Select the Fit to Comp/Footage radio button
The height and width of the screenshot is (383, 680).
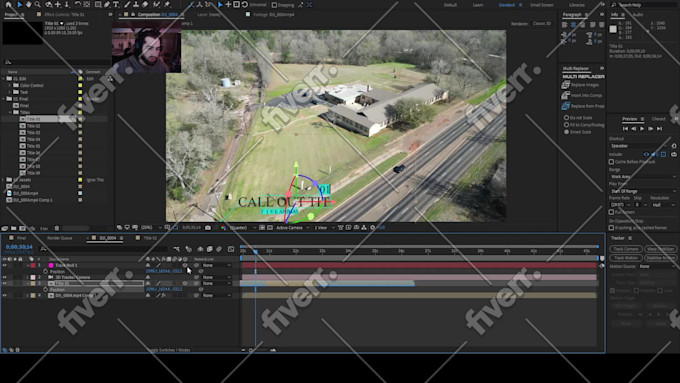(566, 124)
